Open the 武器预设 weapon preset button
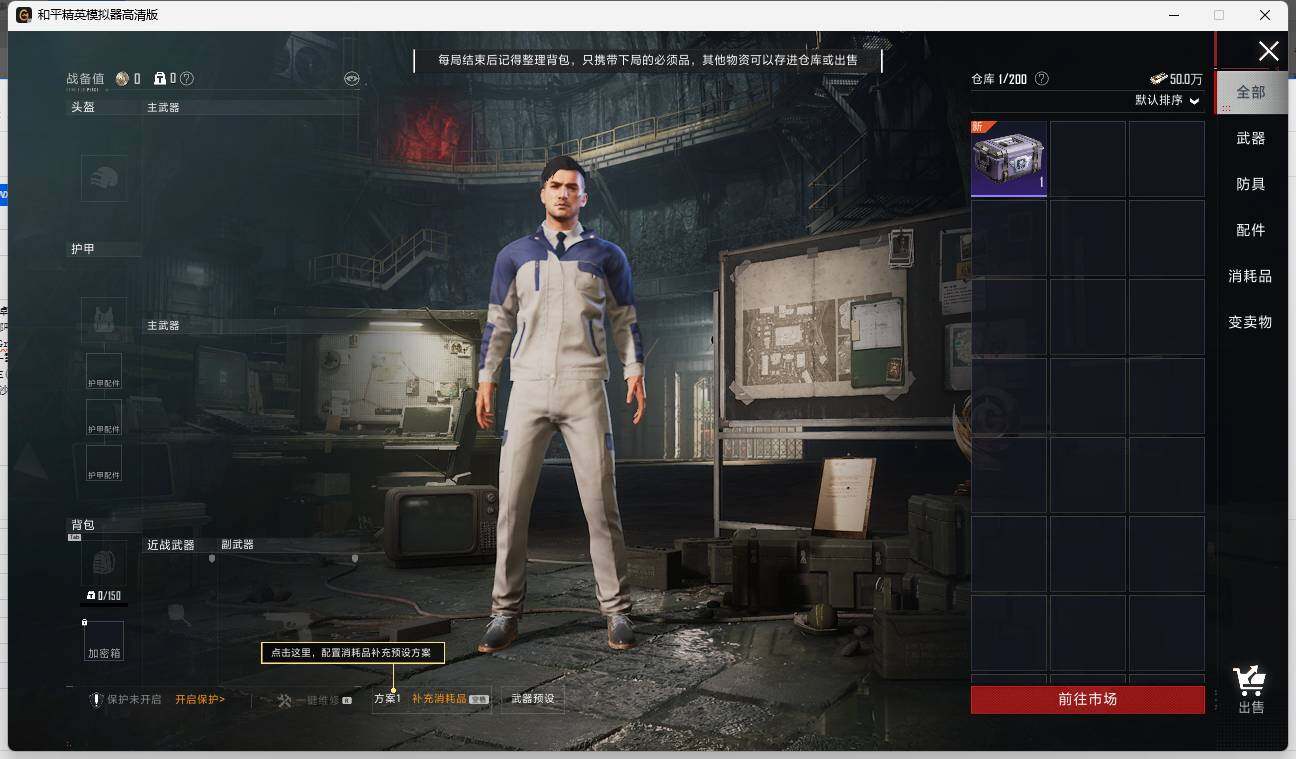The width and height of the screenshot is (1296, 759). 532,699
